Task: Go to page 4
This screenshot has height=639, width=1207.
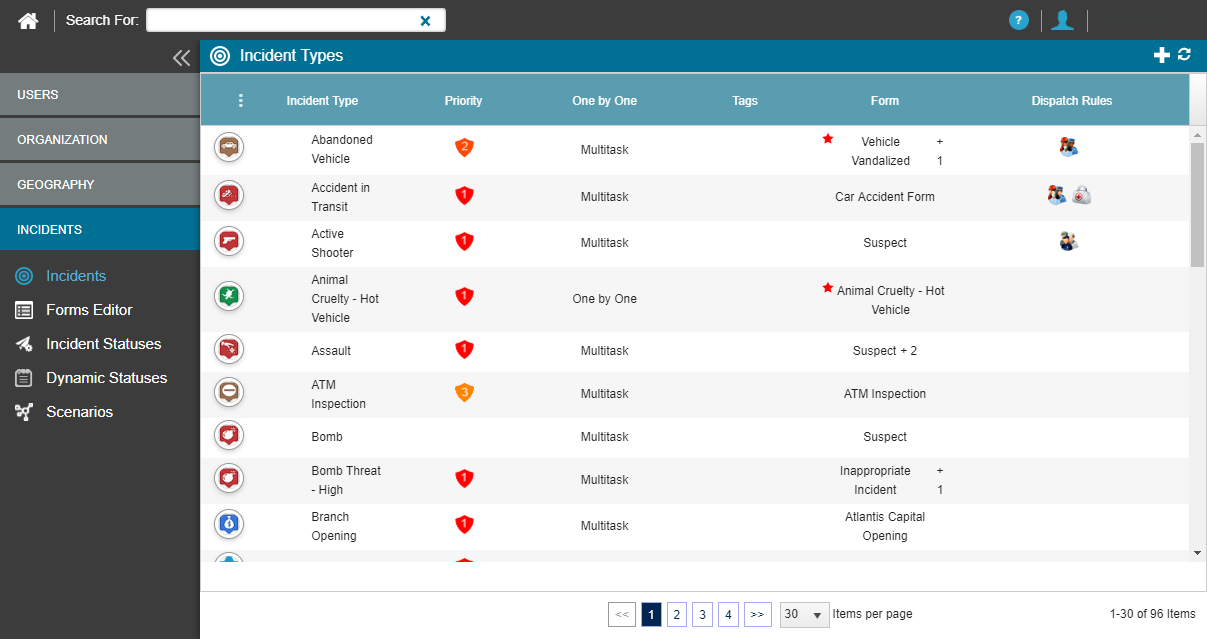Action: click(x=729, y=614)
